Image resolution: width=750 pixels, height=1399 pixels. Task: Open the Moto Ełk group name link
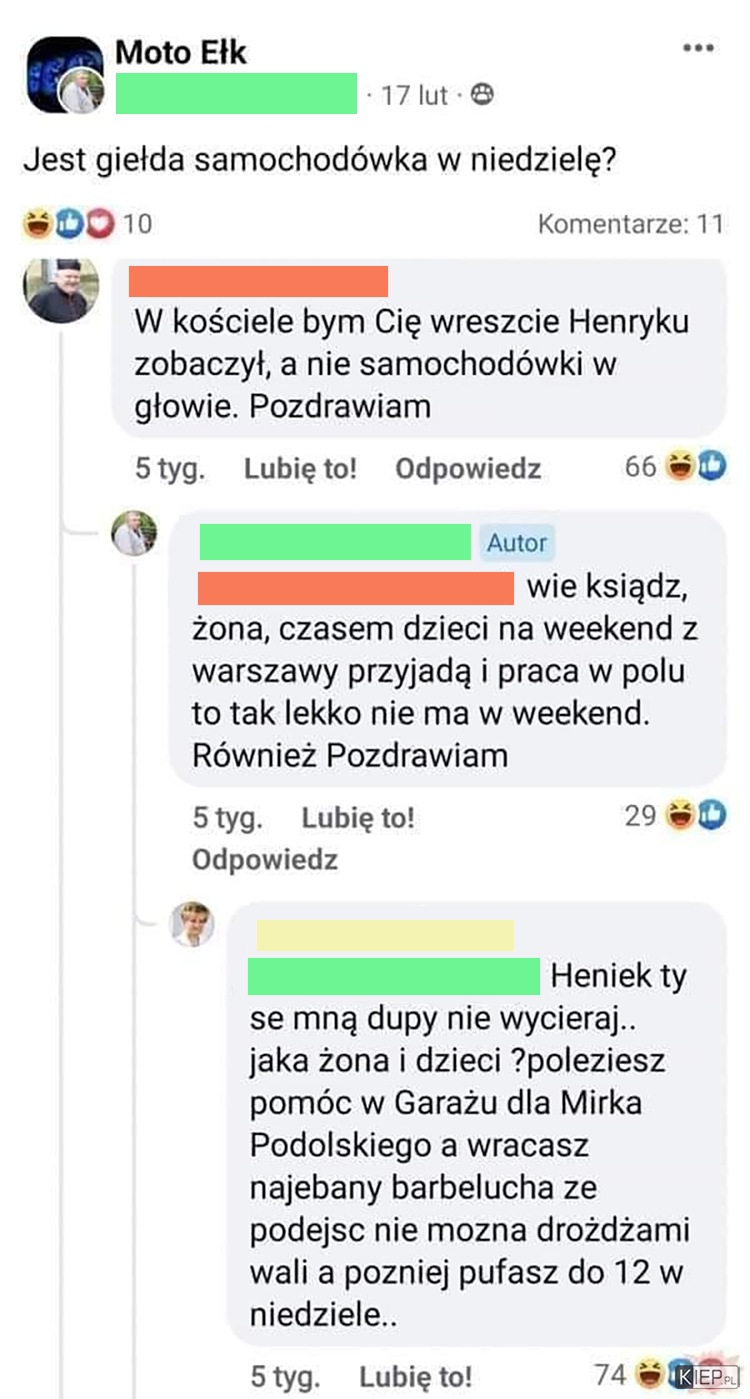[x=181, y=51]
